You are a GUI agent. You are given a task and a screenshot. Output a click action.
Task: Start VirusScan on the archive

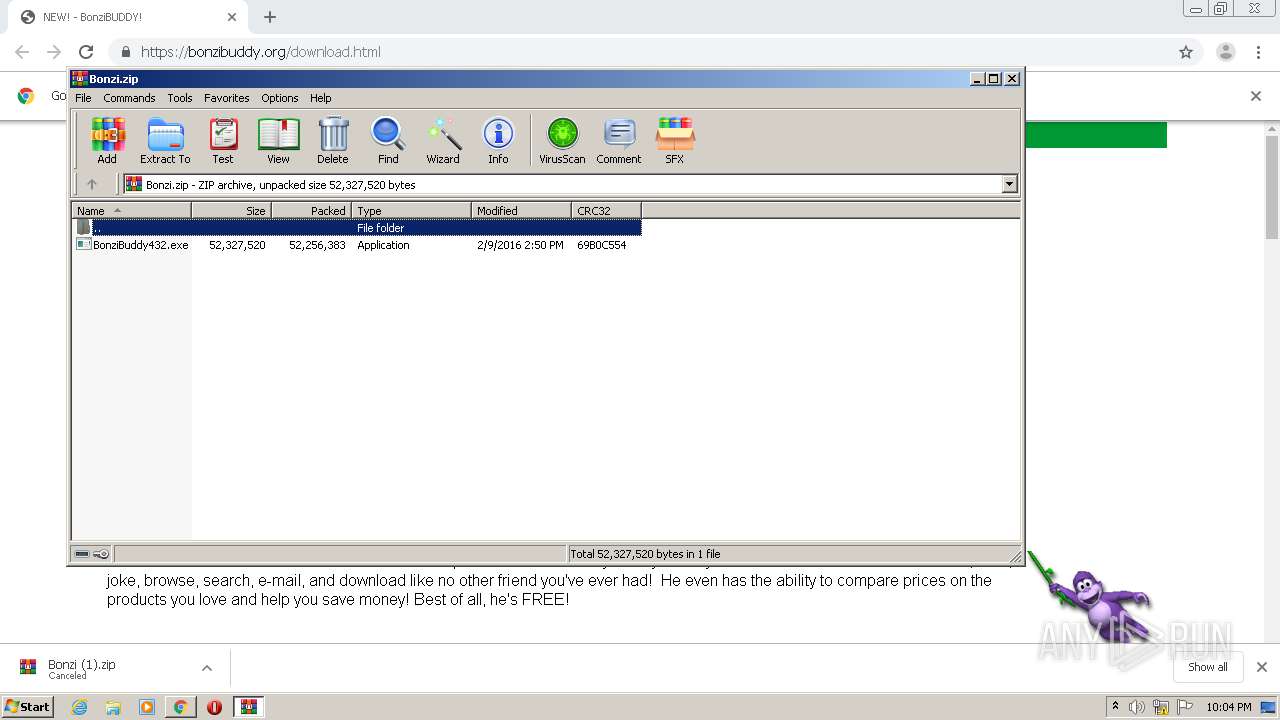(562, 140)
